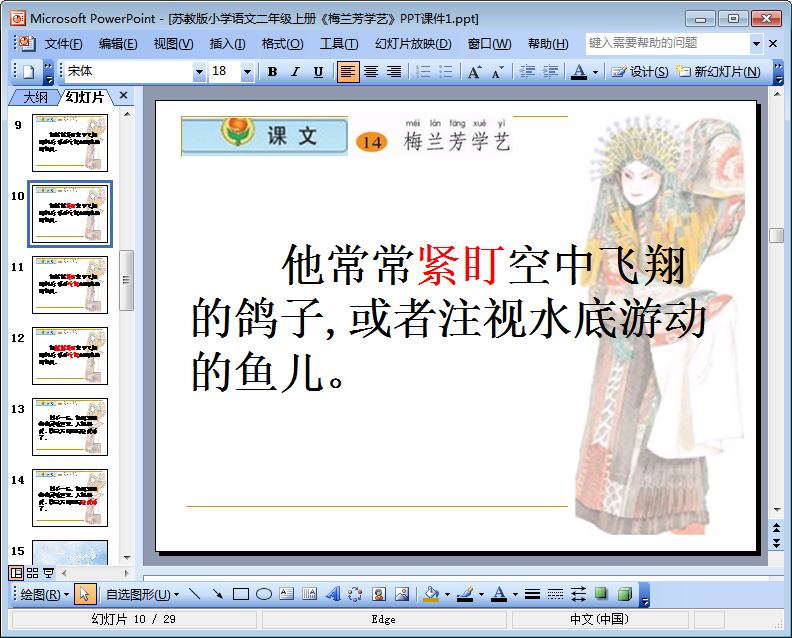Choose the Select Objects arrow tool
The width and height of the screenshot is (792, 638).
84,595
